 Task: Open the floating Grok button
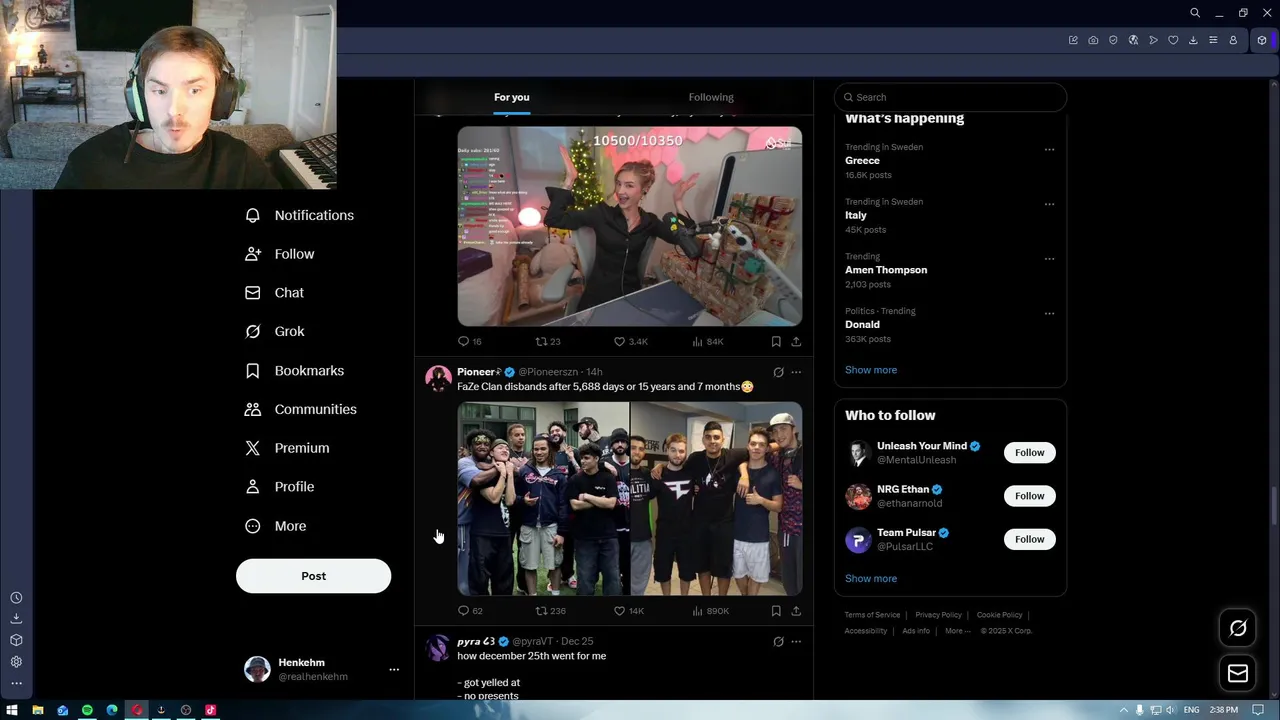[1238, 628]
